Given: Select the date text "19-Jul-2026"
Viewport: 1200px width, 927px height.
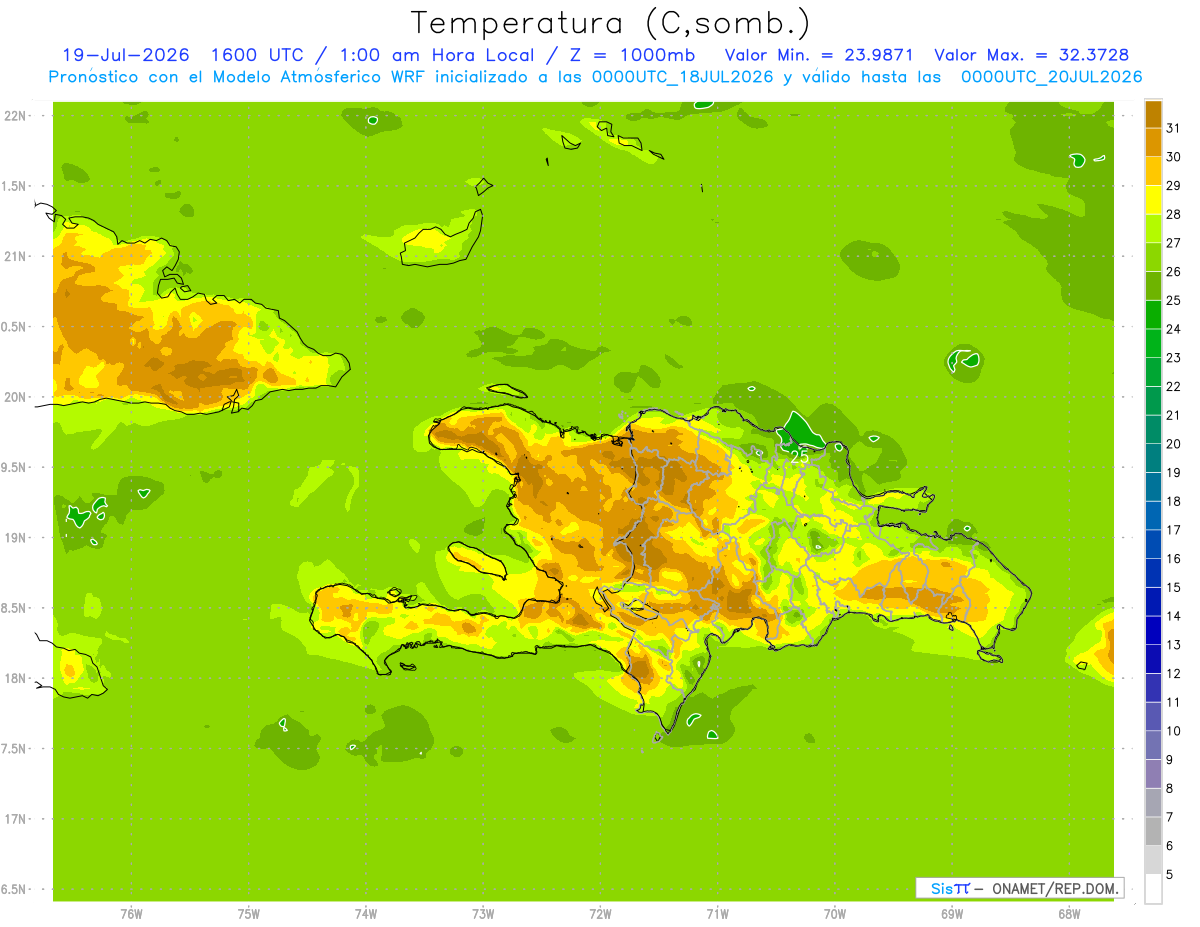Looking at the screenshot, I should (x=125, y=55).
